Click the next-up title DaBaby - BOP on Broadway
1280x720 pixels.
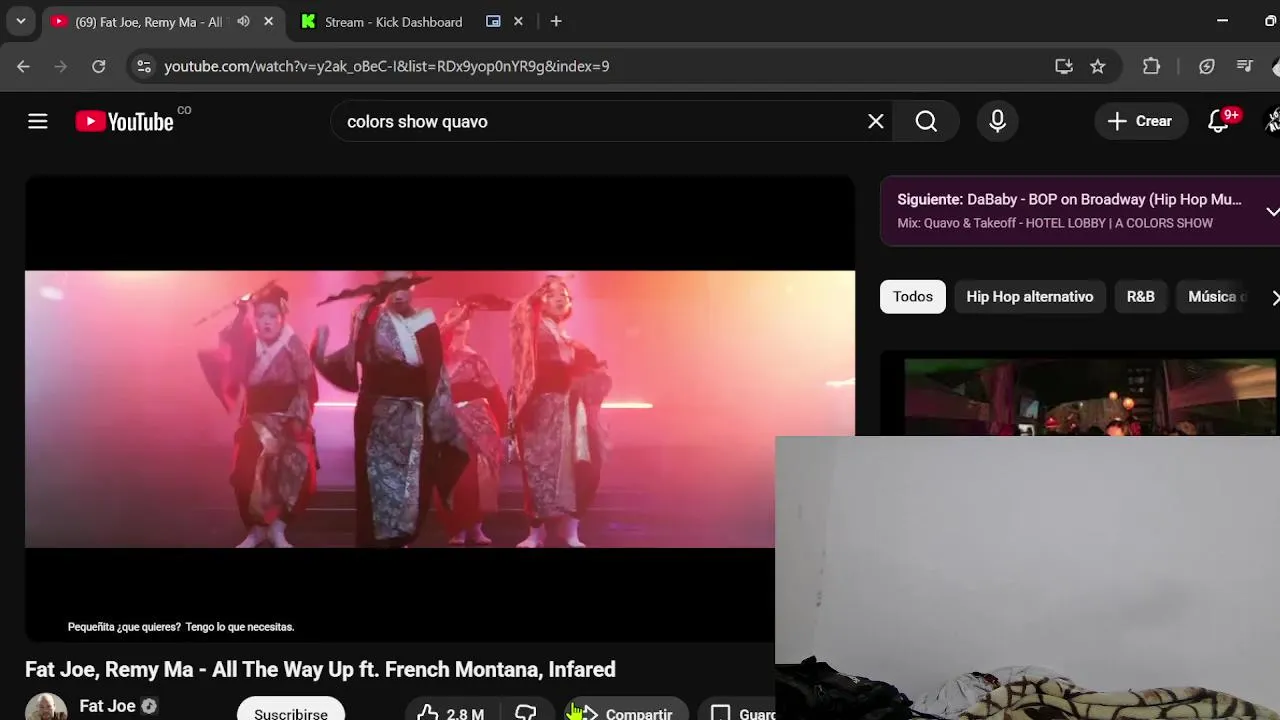1104,199
